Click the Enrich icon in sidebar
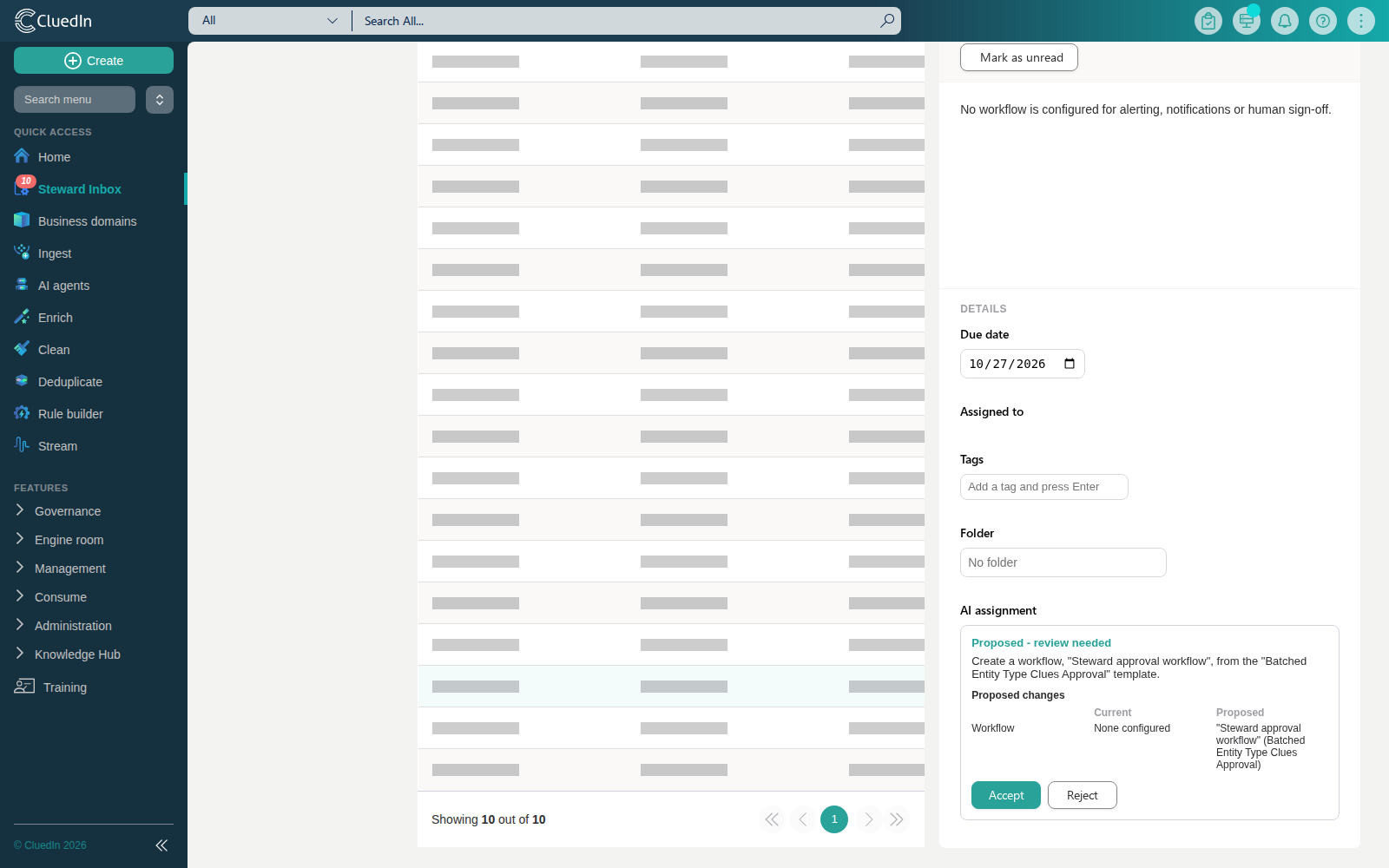Image resolution: width=1389 pixels, height=868 pixels. point(22,317)
